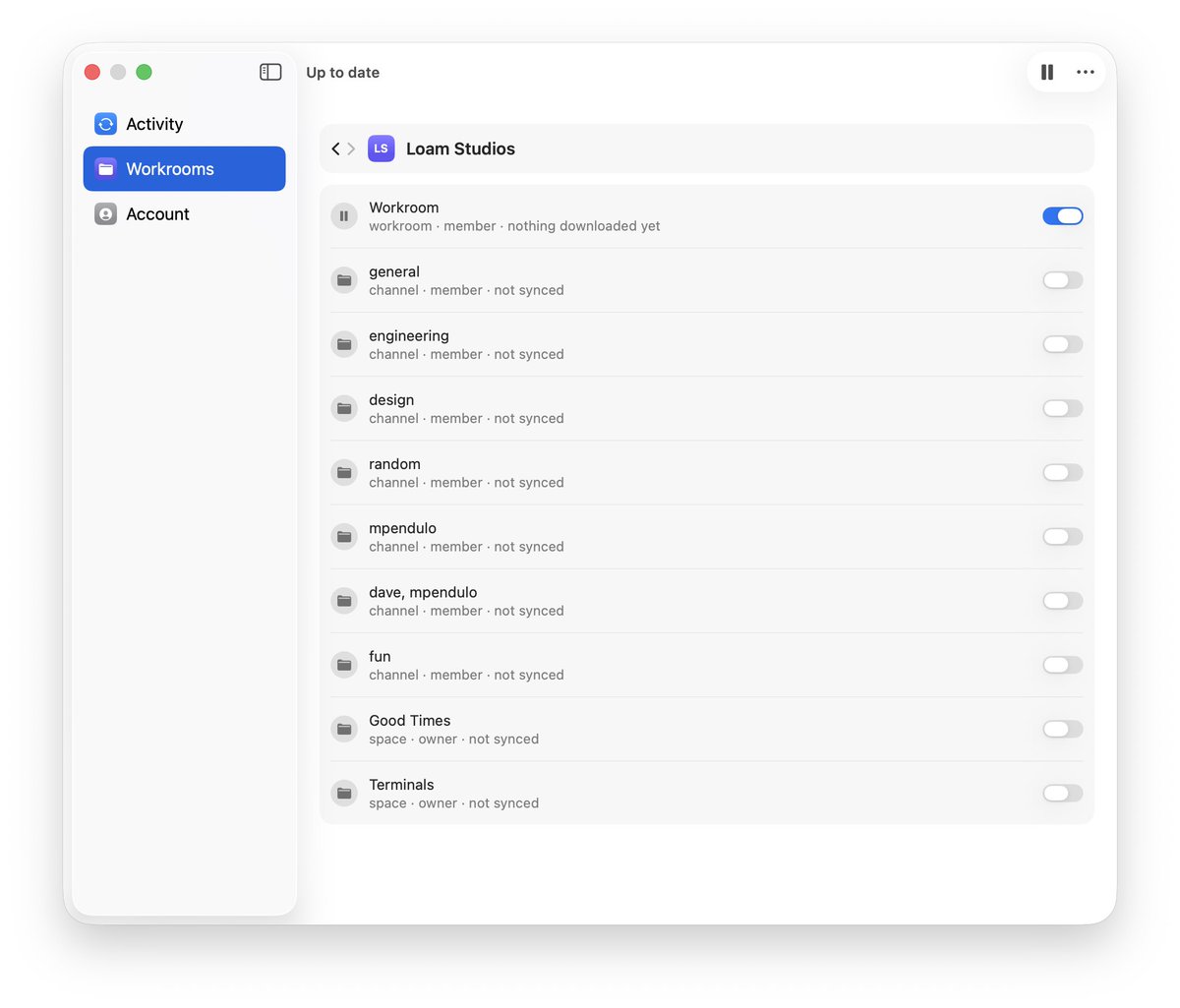Pause syncing with the toolbar pause button
Screen dimensions: 1180x1008
1047,72
